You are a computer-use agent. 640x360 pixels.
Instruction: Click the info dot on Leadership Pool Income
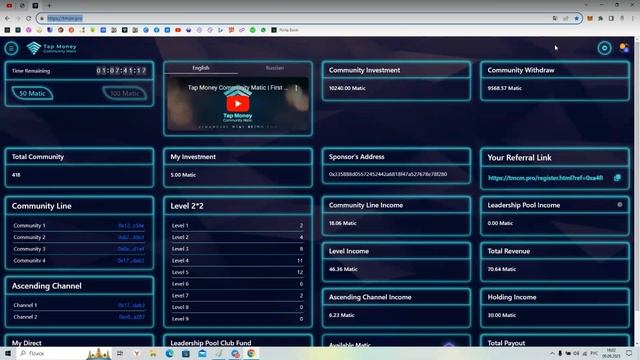tap(620, 204)
